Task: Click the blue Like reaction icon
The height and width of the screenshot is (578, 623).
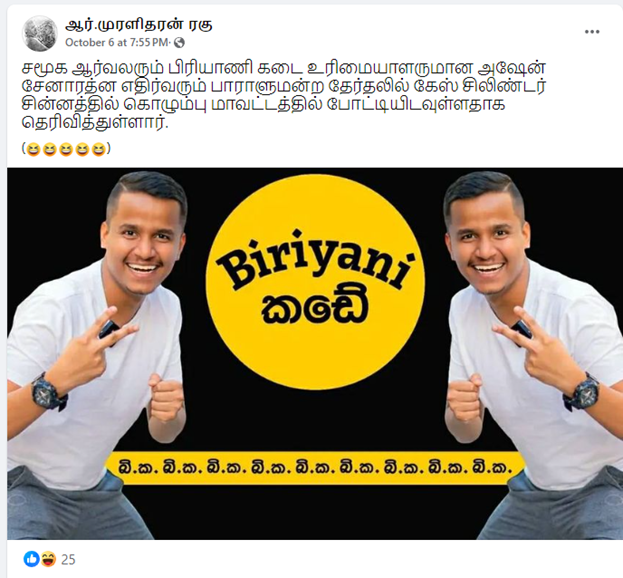Action: click(x=31, y=559)
